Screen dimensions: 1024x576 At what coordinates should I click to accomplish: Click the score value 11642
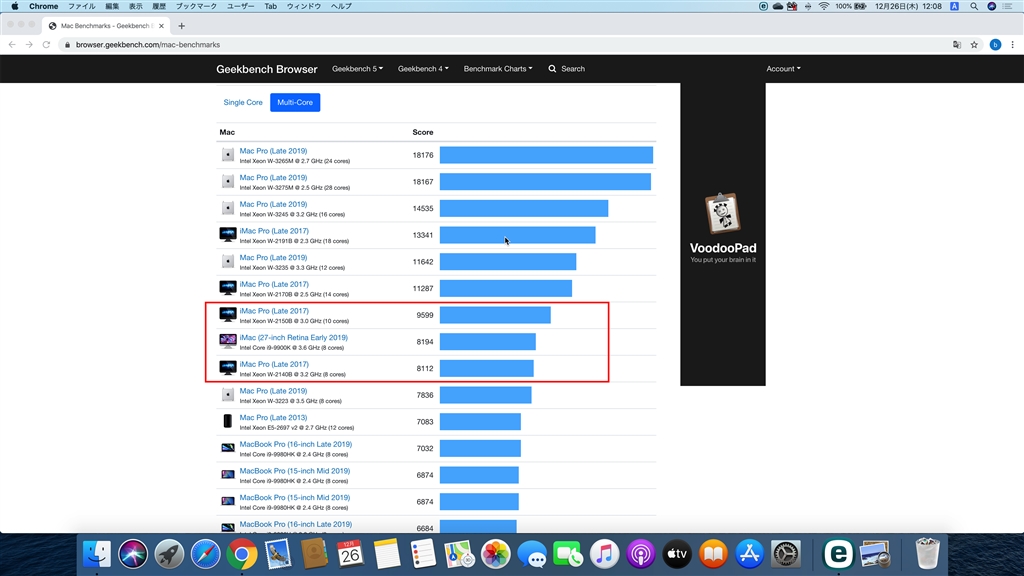[423, 262]
